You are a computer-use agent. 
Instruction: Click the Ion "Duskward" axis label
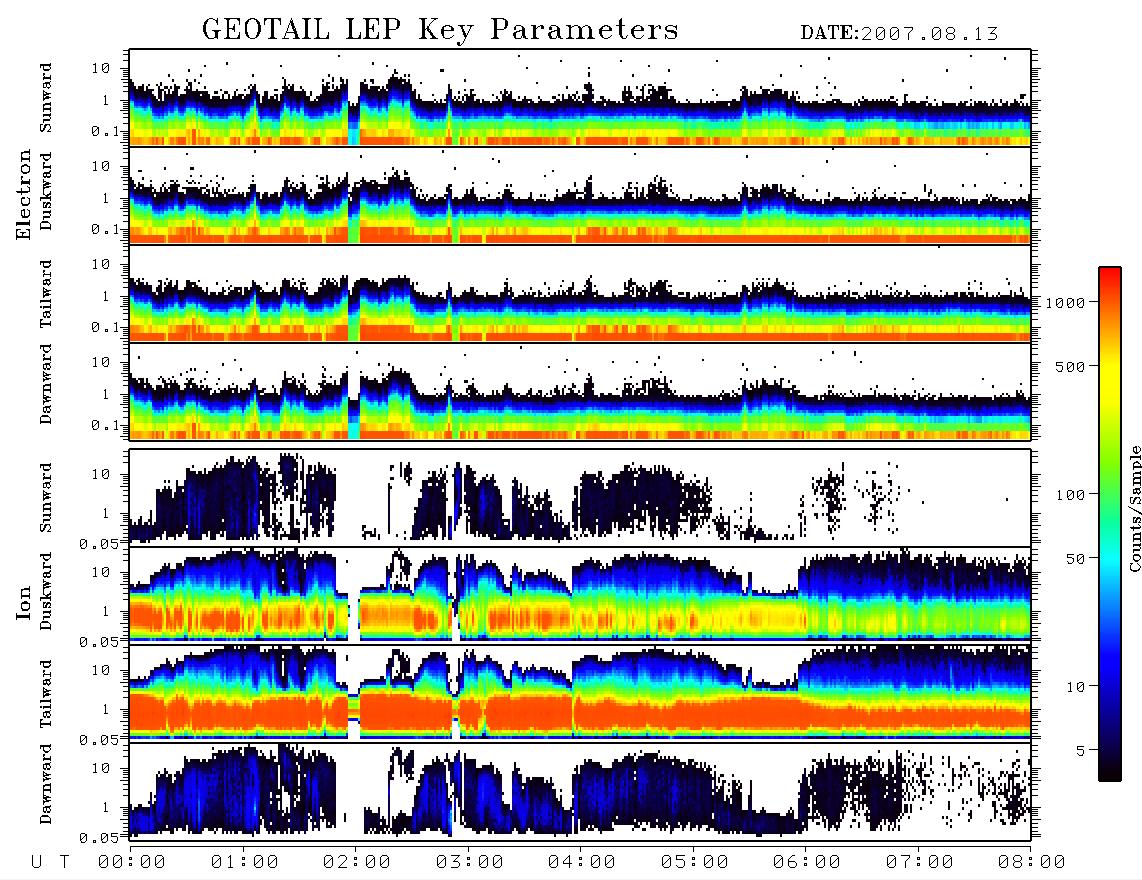coord(46,591)
